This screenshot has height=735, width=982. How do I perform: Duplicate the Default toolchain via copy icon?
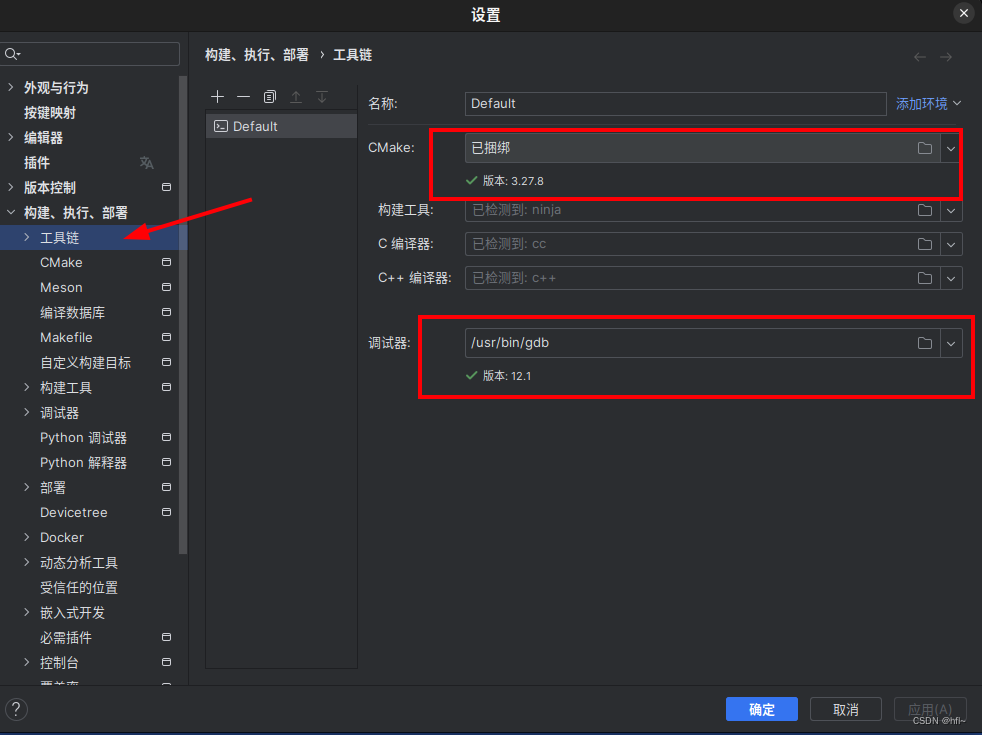tap(269, 96)
